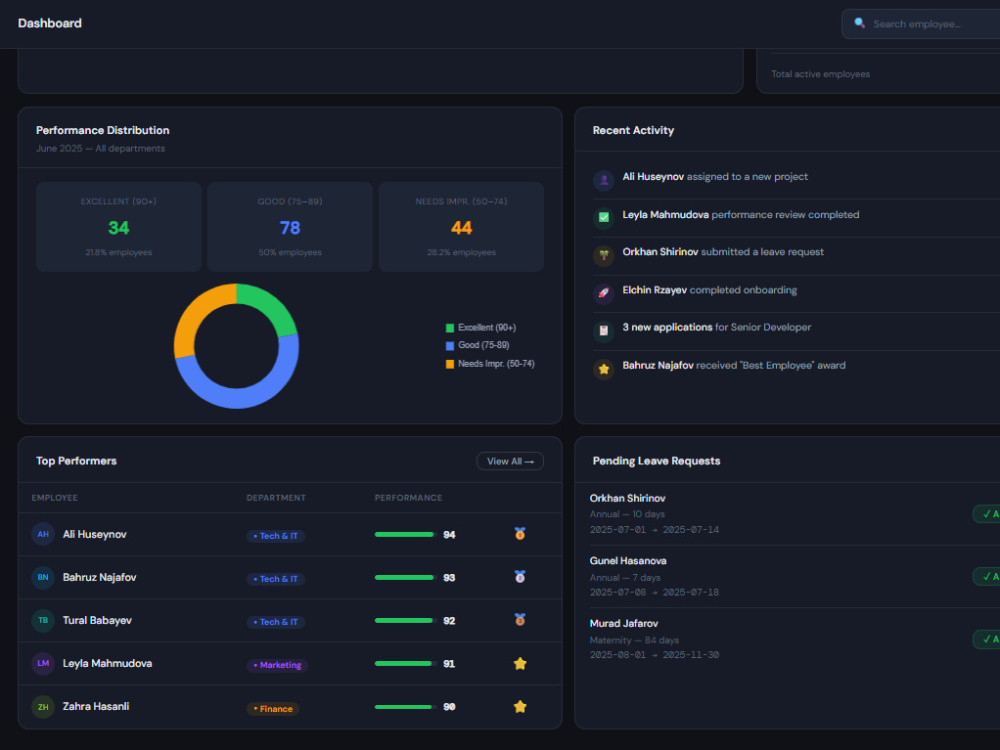
Task: Click the Needs Impr. card showing 44
Action: (461, 227)
